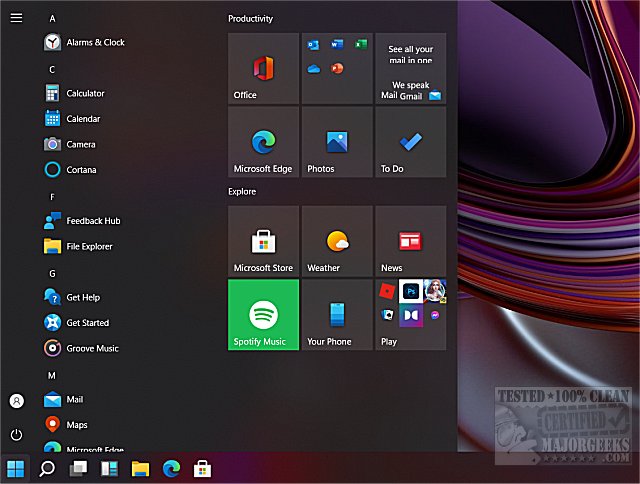The image size is (640, 484).
Task: Expand the Start menu hamburger button
Action: pyautogui.click(x=16, y=17)
